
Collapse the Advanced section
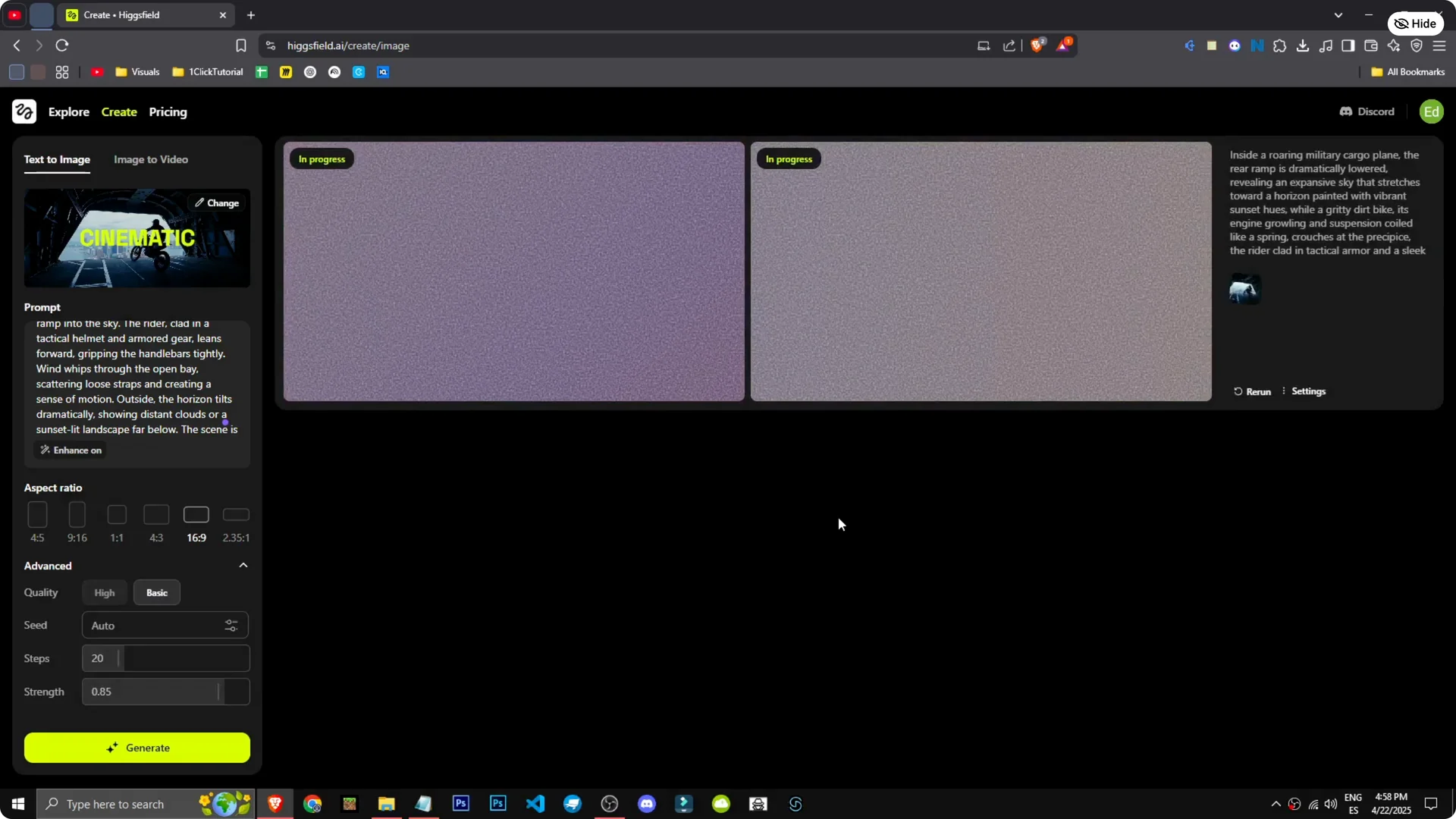click(x=243, y=565)
